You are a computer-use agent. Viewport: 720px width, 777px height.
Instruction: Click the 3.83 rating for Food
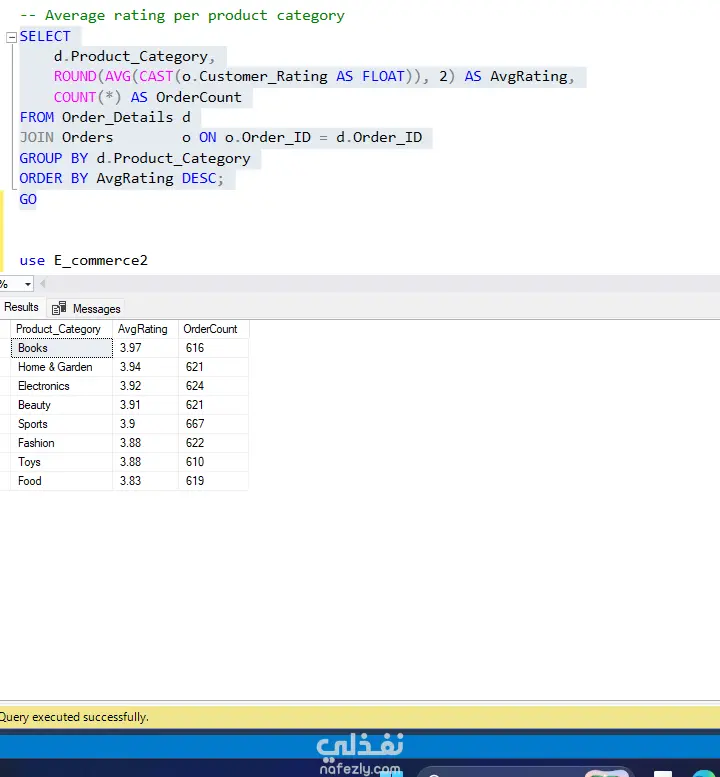(146, 481)
